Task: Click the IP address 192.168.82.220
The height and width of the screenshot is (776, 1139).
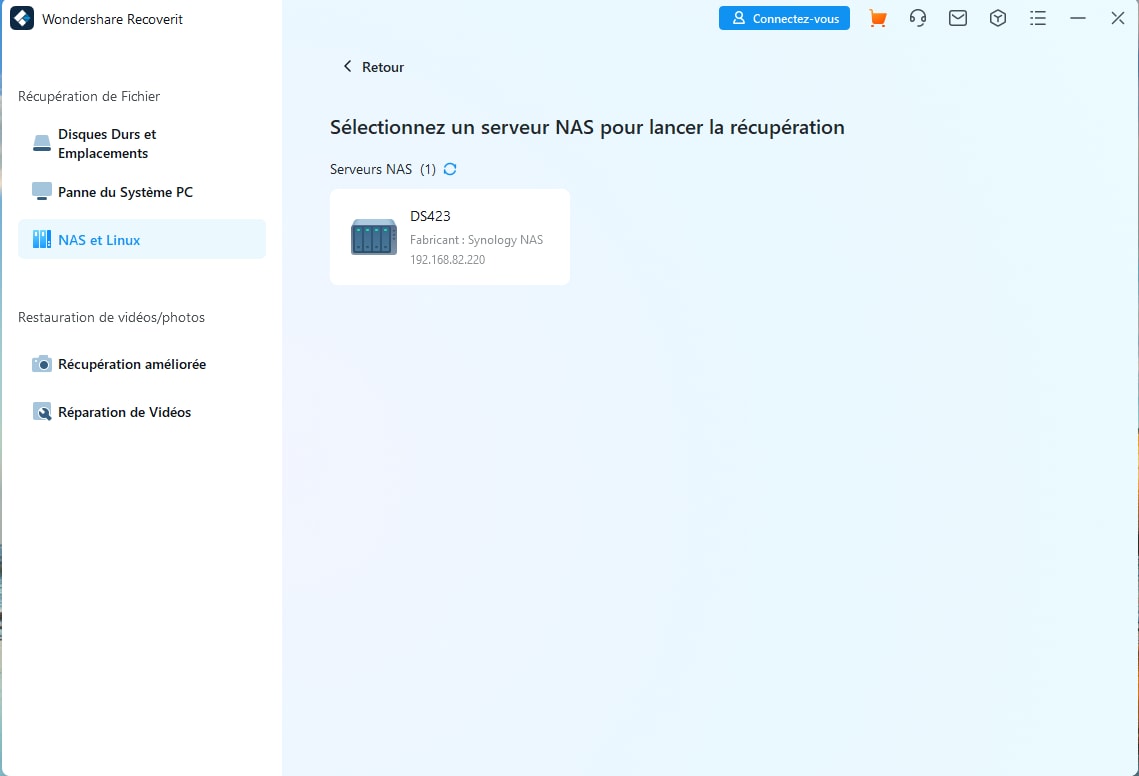Action: pyautogui.click(x=447, y=259)
